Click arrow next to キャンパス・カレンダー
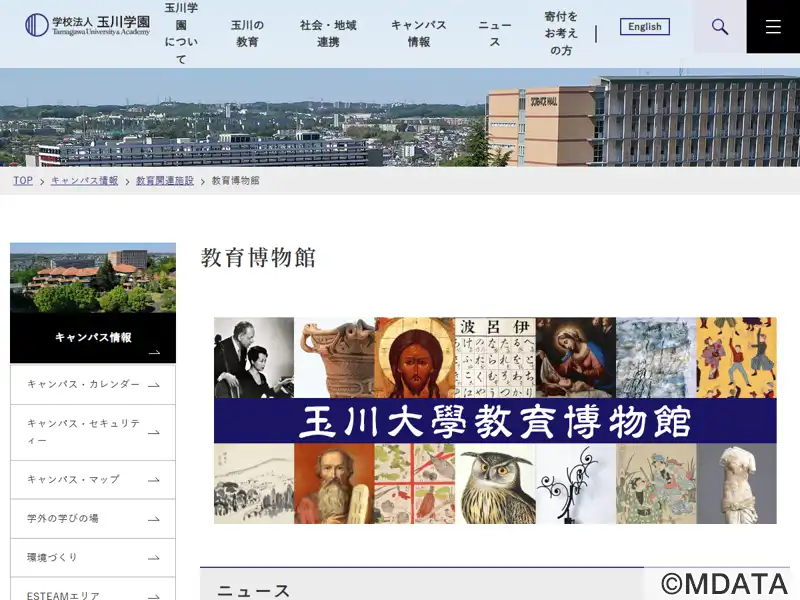This screenshot has height=600, width=800. pyautogui.click(x=154, y=385)
